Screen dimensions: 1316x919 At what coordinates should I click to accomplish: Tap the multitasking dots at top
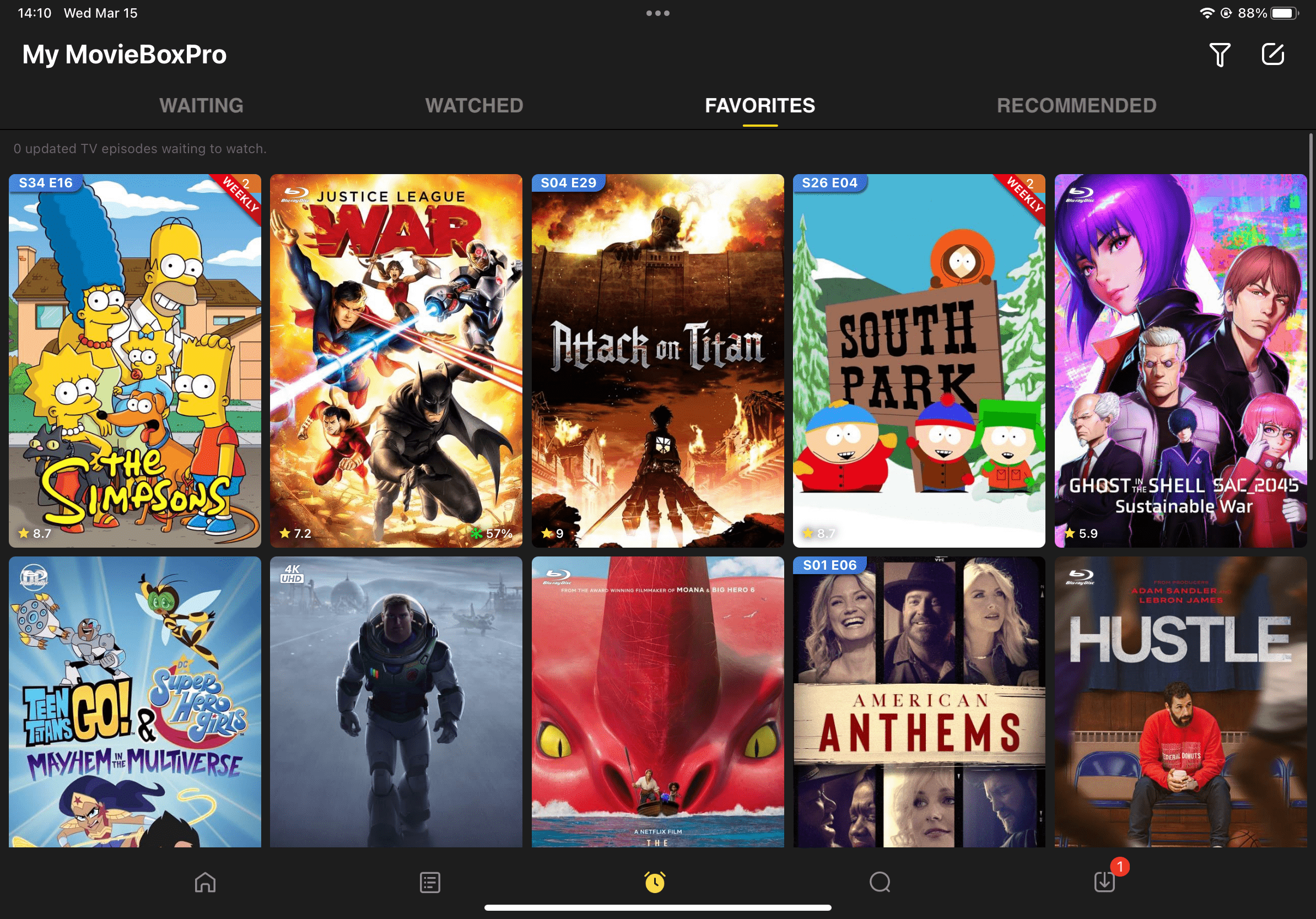click(x=657, y=12)
